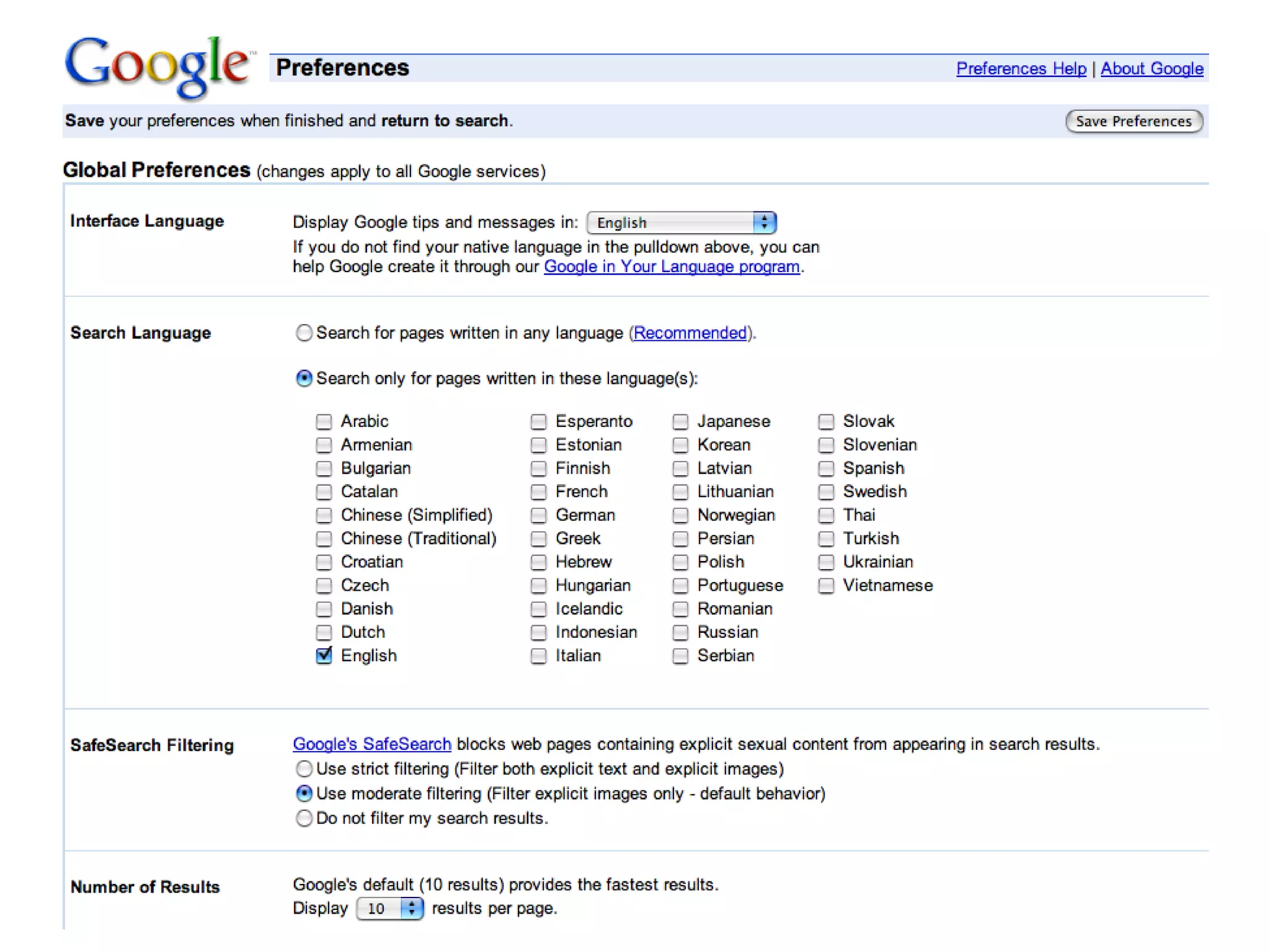Image resolution: width=1270 pixels, height=952 pixels.
Task: Open the About Google link
Action: coord(1152,69)
